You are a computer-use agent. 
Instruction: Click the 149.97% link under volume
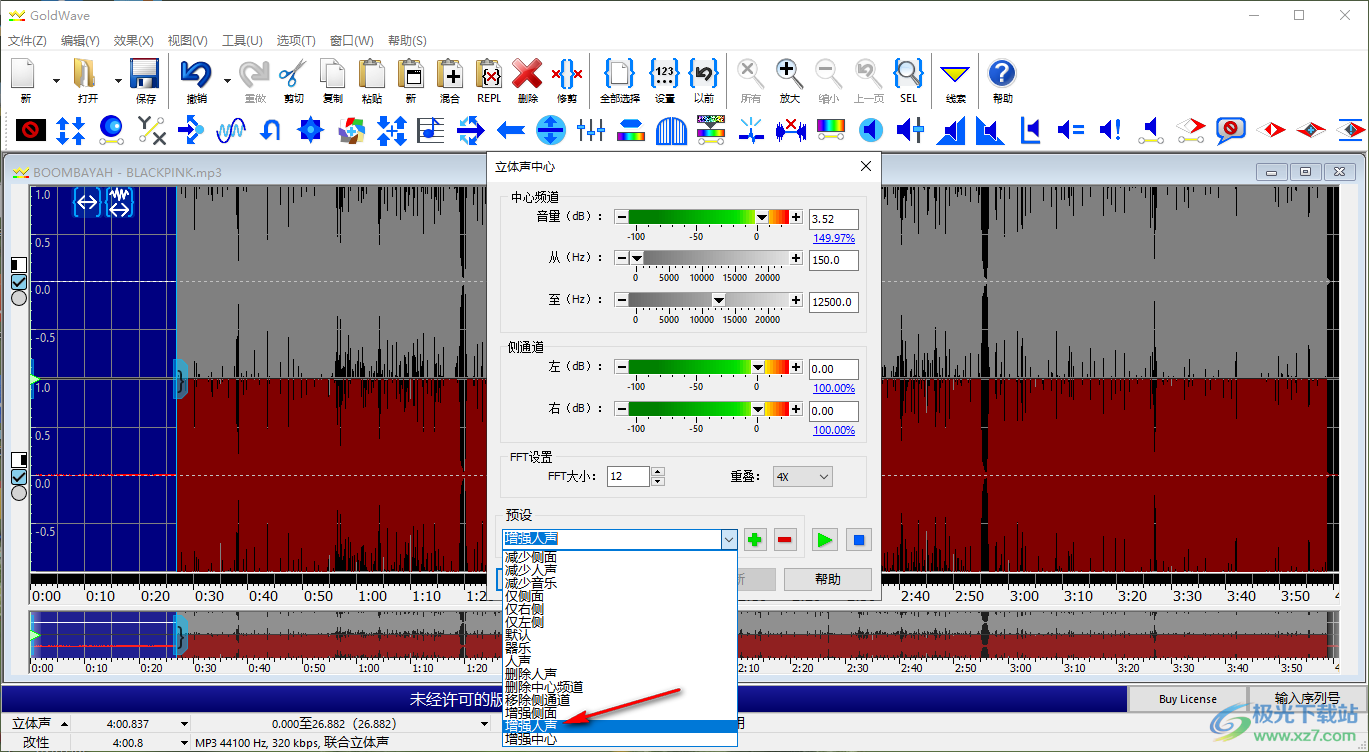tap(834, 238)
